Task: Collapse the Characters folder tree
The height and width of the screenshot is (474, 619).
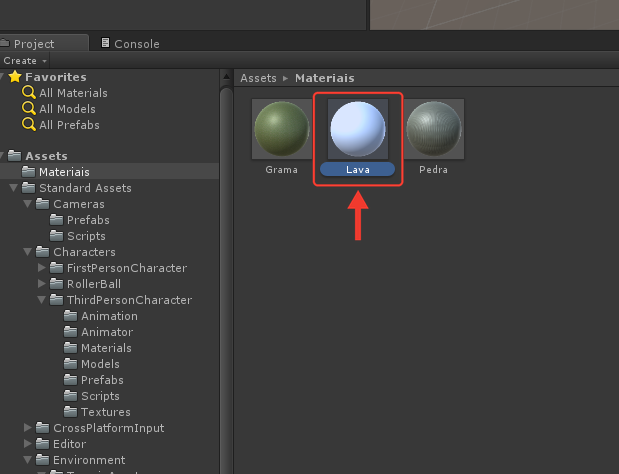Action: coord(28,252)
